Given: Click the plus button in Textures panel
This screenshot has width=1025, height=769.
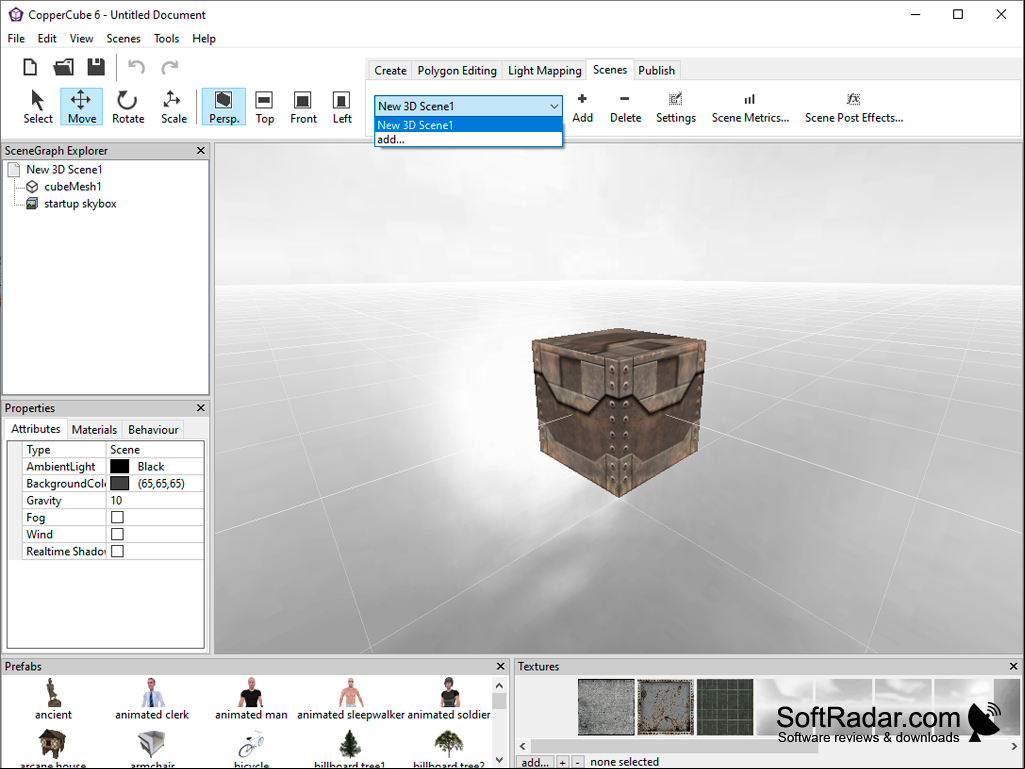Looking at the screenshot, I should [x=562, y=762].
